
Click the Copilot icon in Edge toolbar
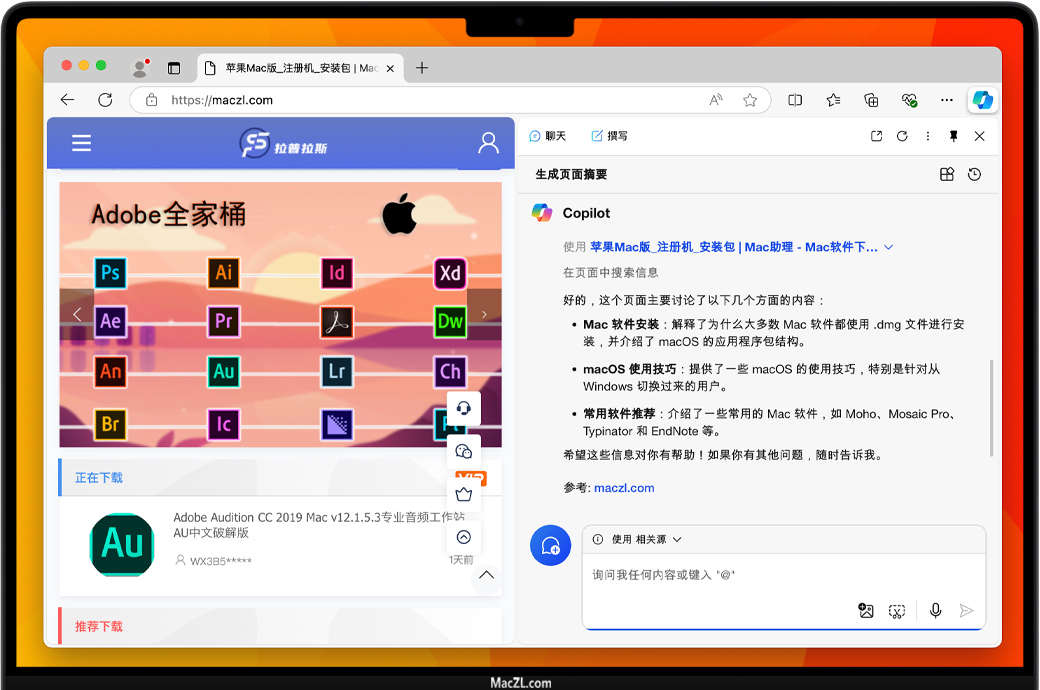click(982, 100)
